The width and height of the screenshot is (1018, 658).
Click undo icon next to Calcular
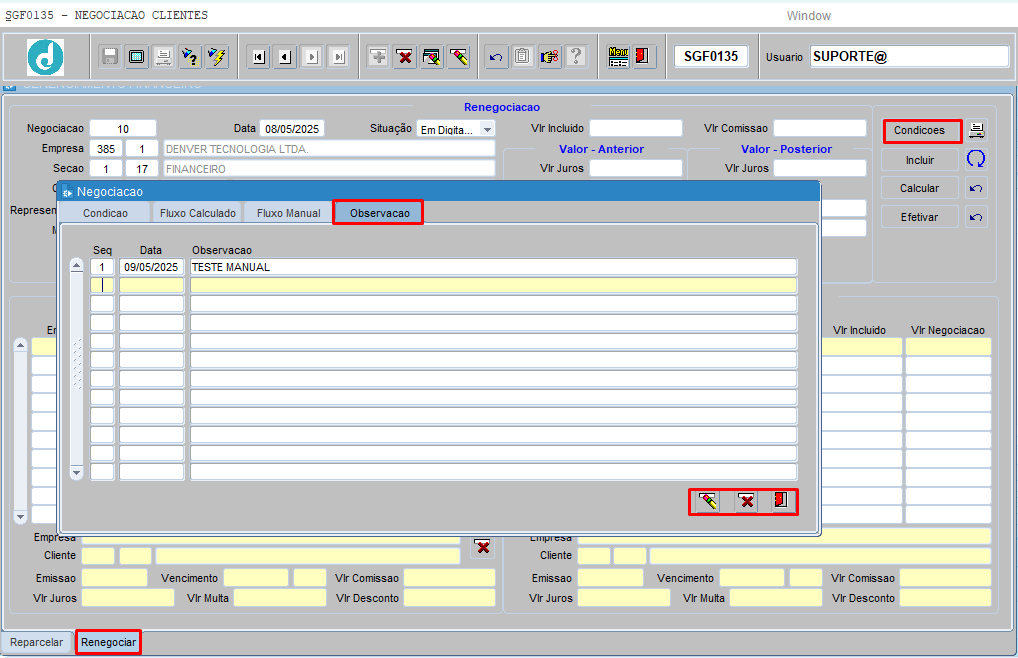pos(976,188)
